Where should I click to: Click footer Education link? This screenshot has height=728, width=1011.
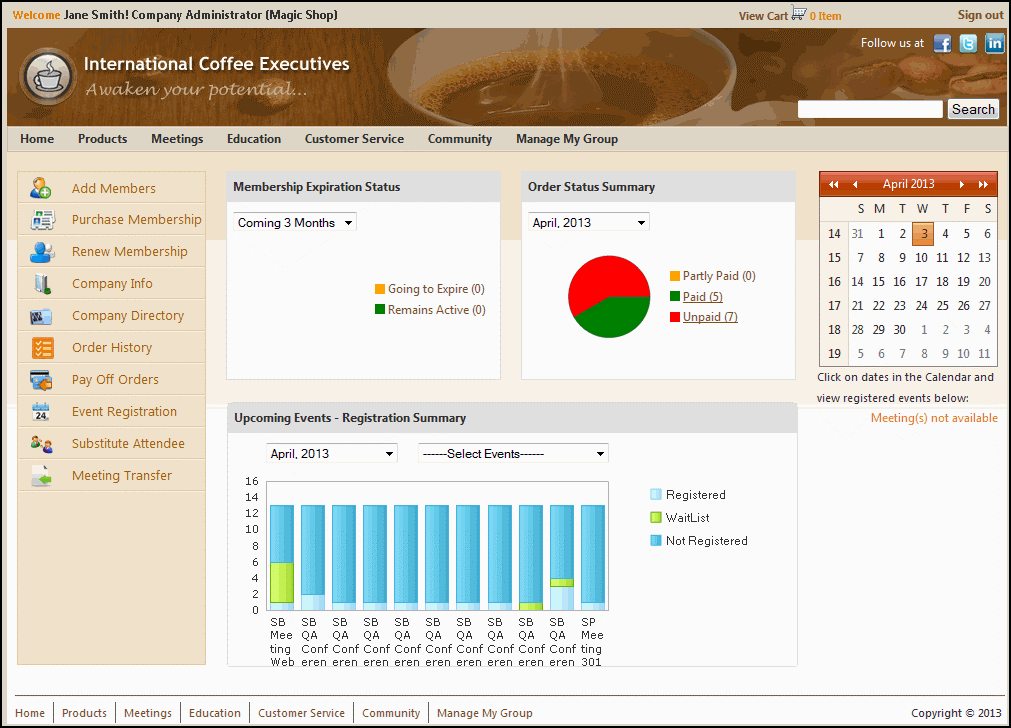[215, 713]
